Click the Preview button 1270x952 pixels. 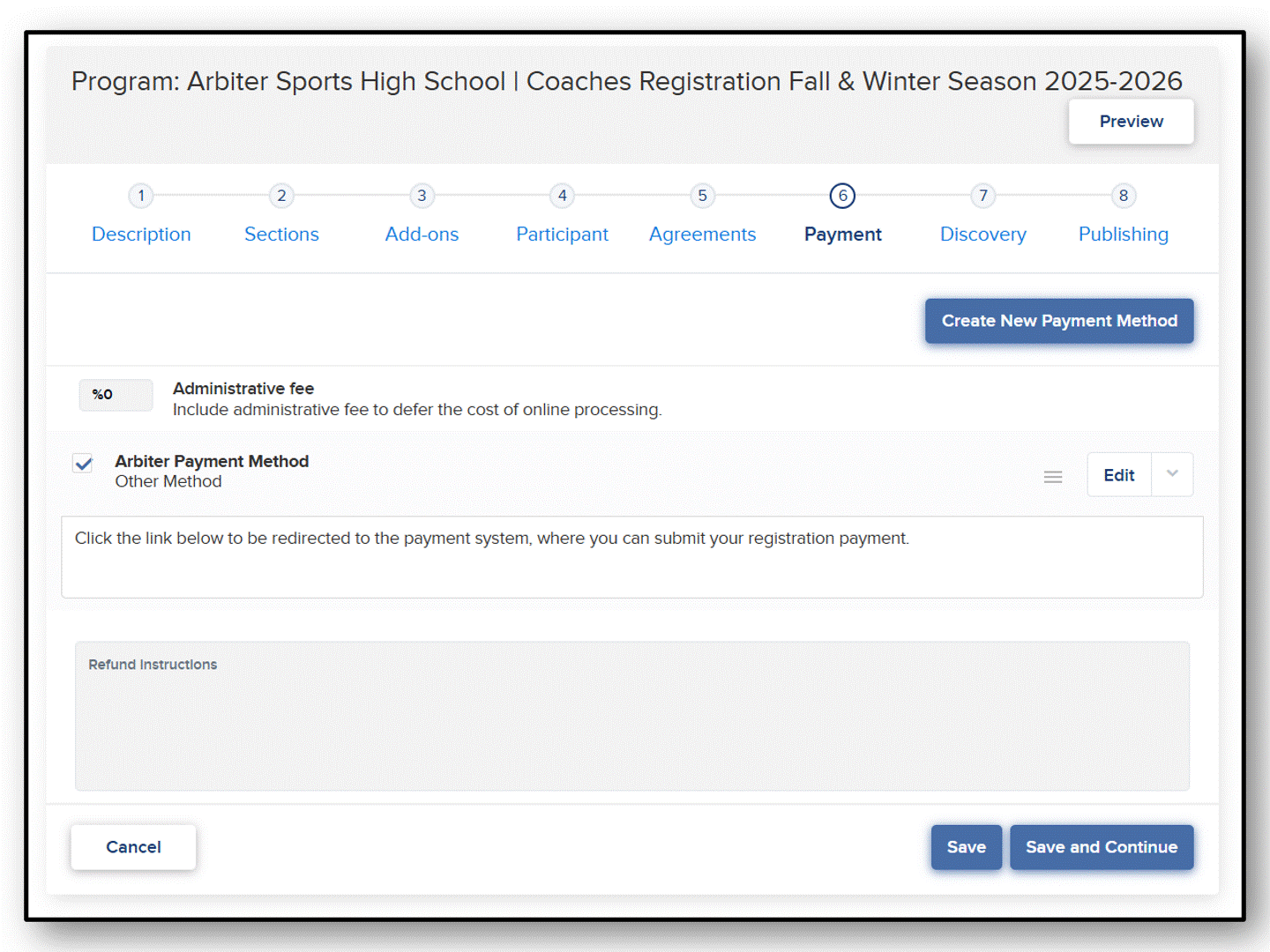[x=1132, y=122]
